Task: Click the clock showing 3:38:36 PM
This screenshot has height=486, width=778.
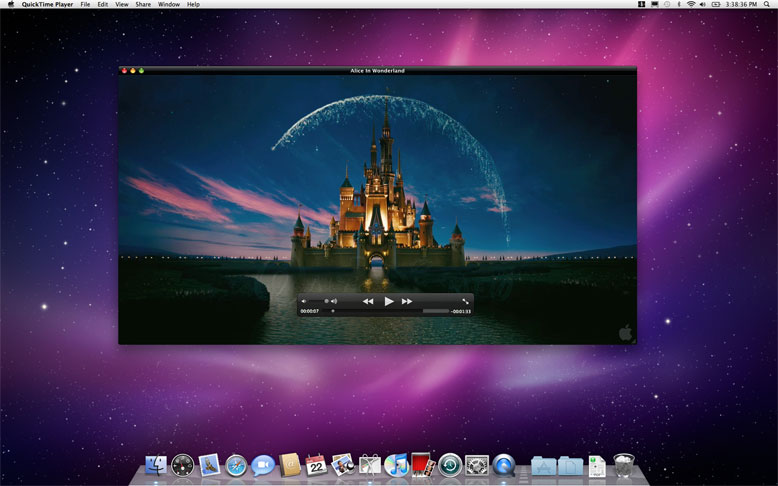Action: 741,4
